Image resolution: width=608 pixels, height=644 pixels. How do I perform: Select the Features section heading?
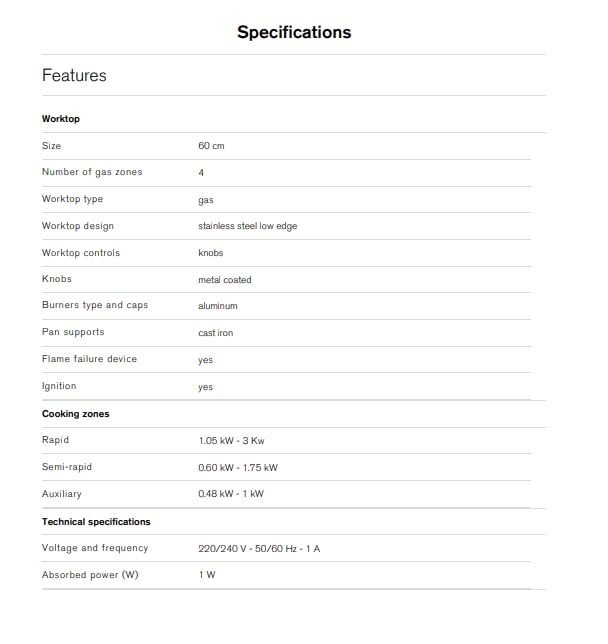coord(74,76)
